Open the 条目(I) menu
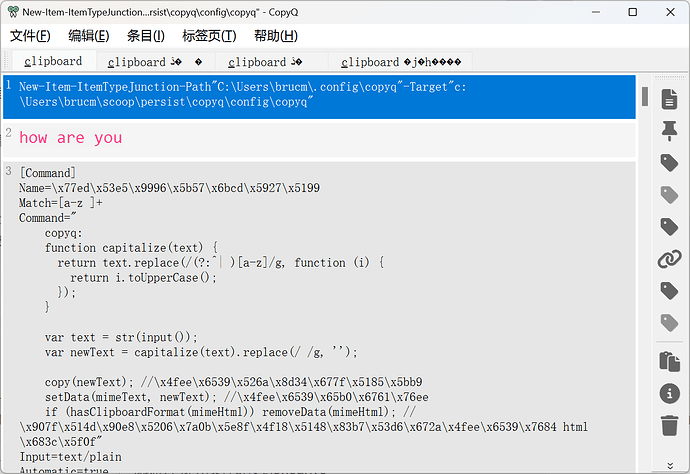This screenshot has width=690, height=474. coord(146,36)
